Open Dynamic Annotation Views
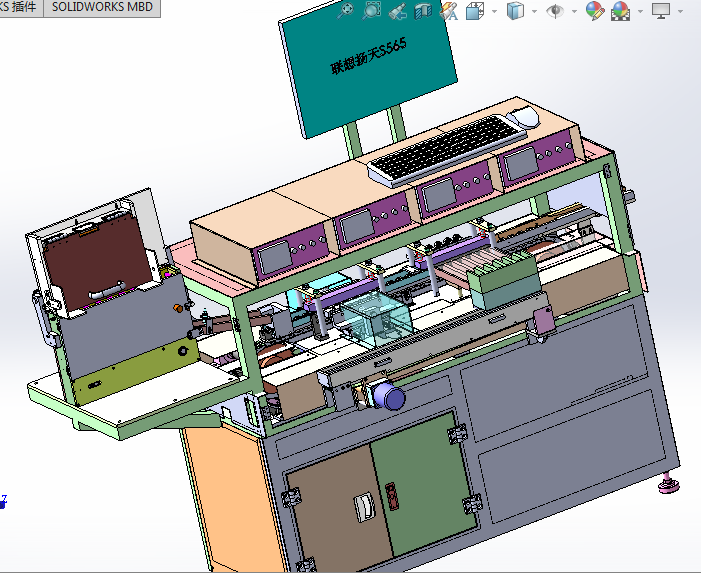 (x=449, y=11)
